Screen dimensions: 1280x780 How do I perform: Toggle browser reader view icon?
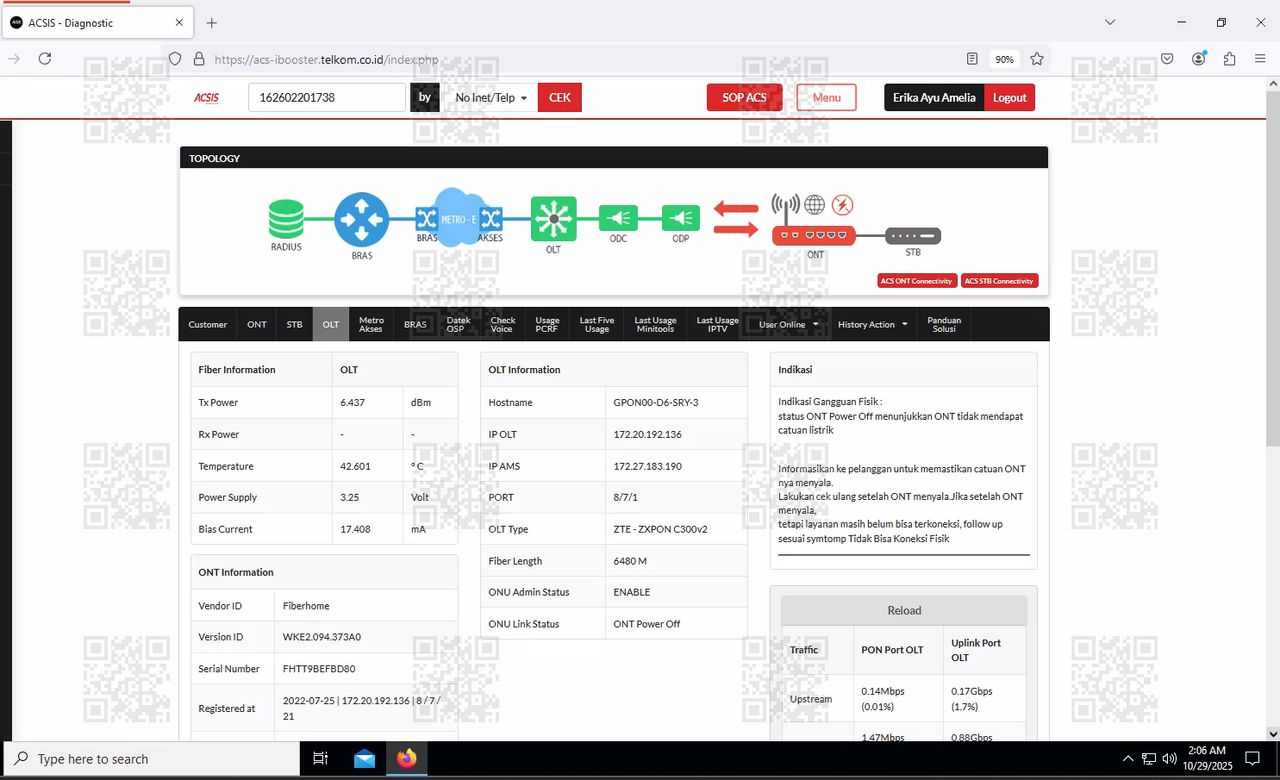click(973, 59)
